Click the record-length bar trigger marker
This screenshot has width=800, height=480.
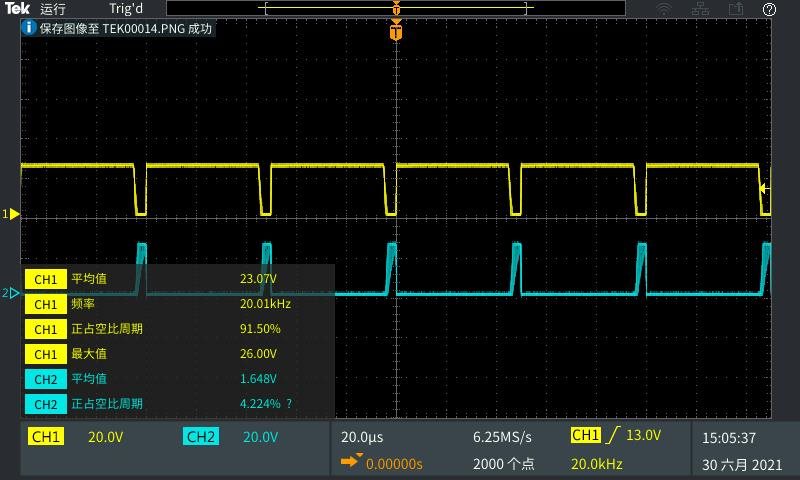[396, 8]
